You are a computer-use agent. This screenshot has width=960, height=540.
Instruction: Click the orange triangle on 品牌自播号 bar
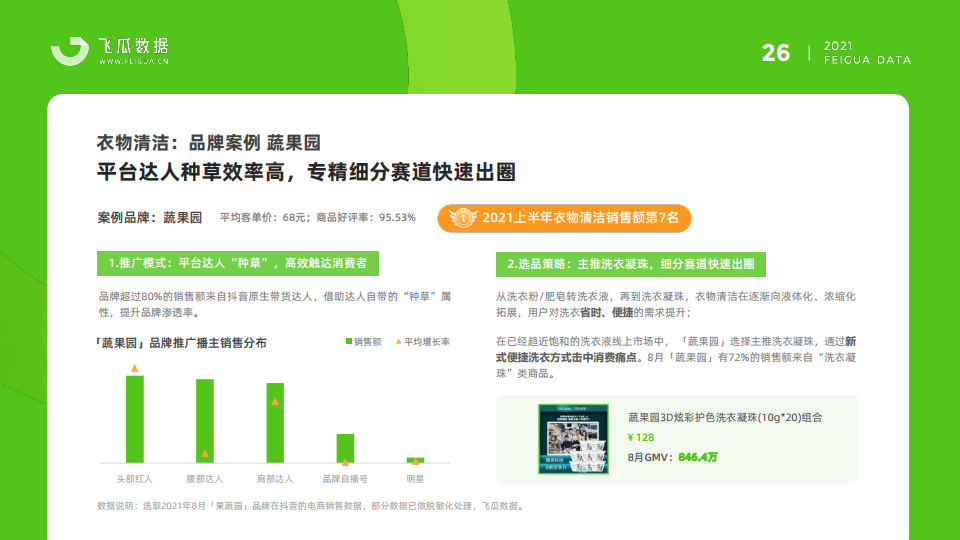click(x=345, y=461)
